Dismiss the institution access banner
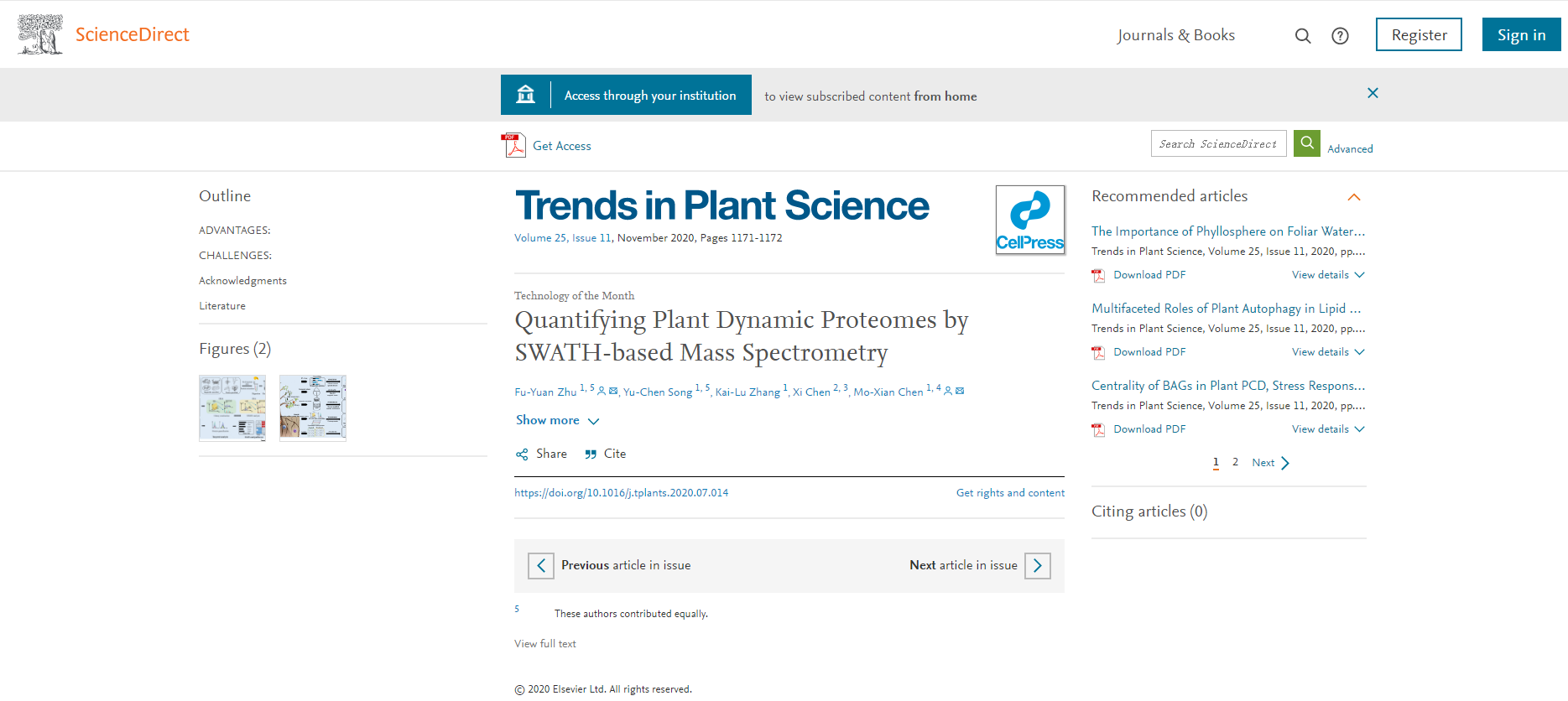The width and height of the screenshot is (1568, 701). point(1373,93)
